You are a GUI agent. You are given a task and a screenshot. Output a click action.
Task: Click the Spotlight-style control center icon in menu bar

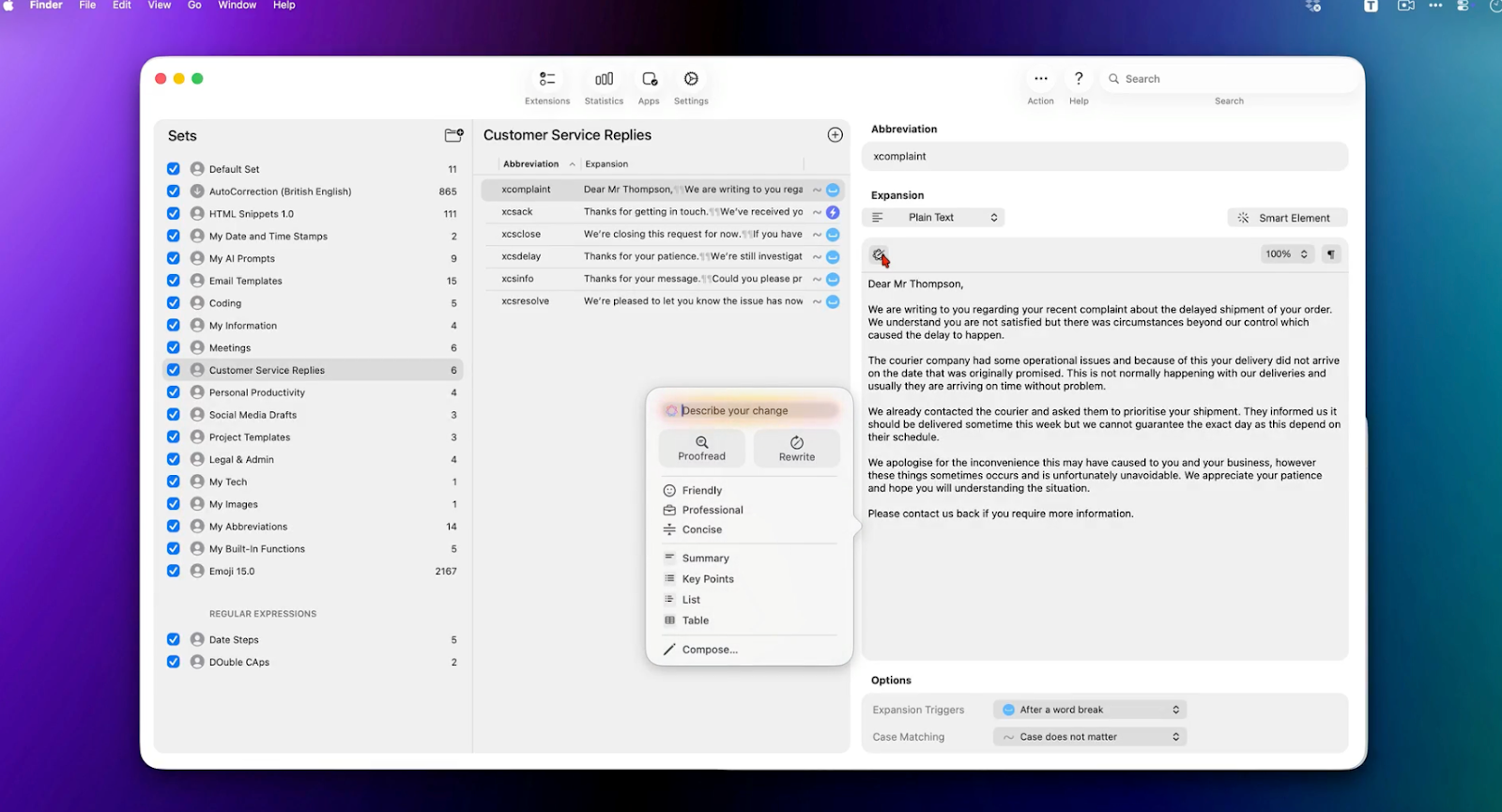1463,6
